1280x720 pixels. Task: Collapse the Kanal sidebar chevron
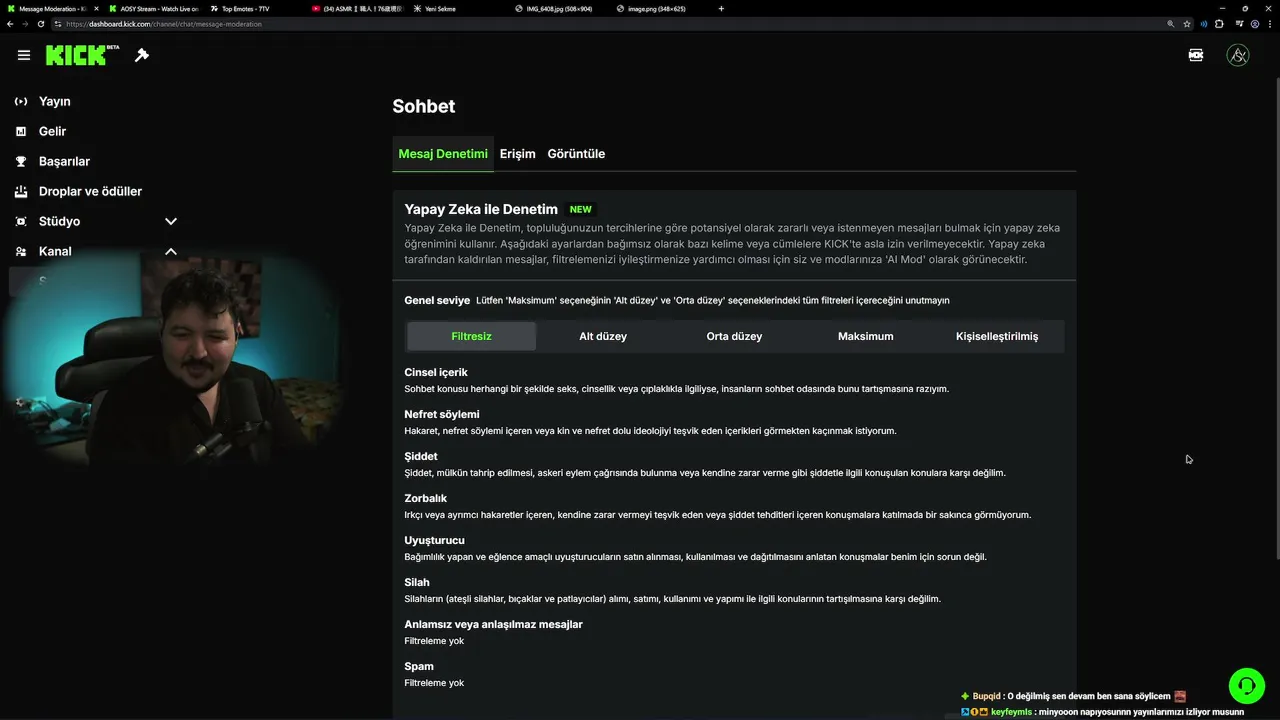click(171, 251)
